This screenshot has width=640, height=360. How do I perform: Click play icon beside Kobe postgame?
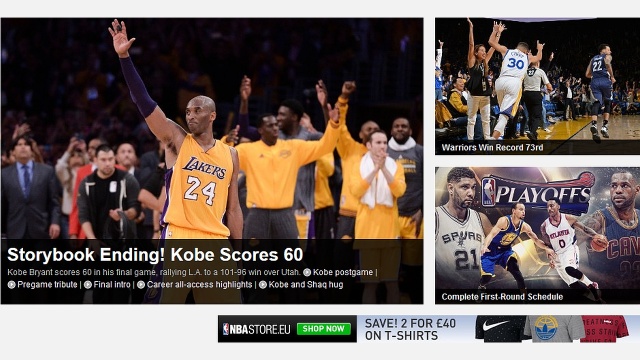coord(307,272)
